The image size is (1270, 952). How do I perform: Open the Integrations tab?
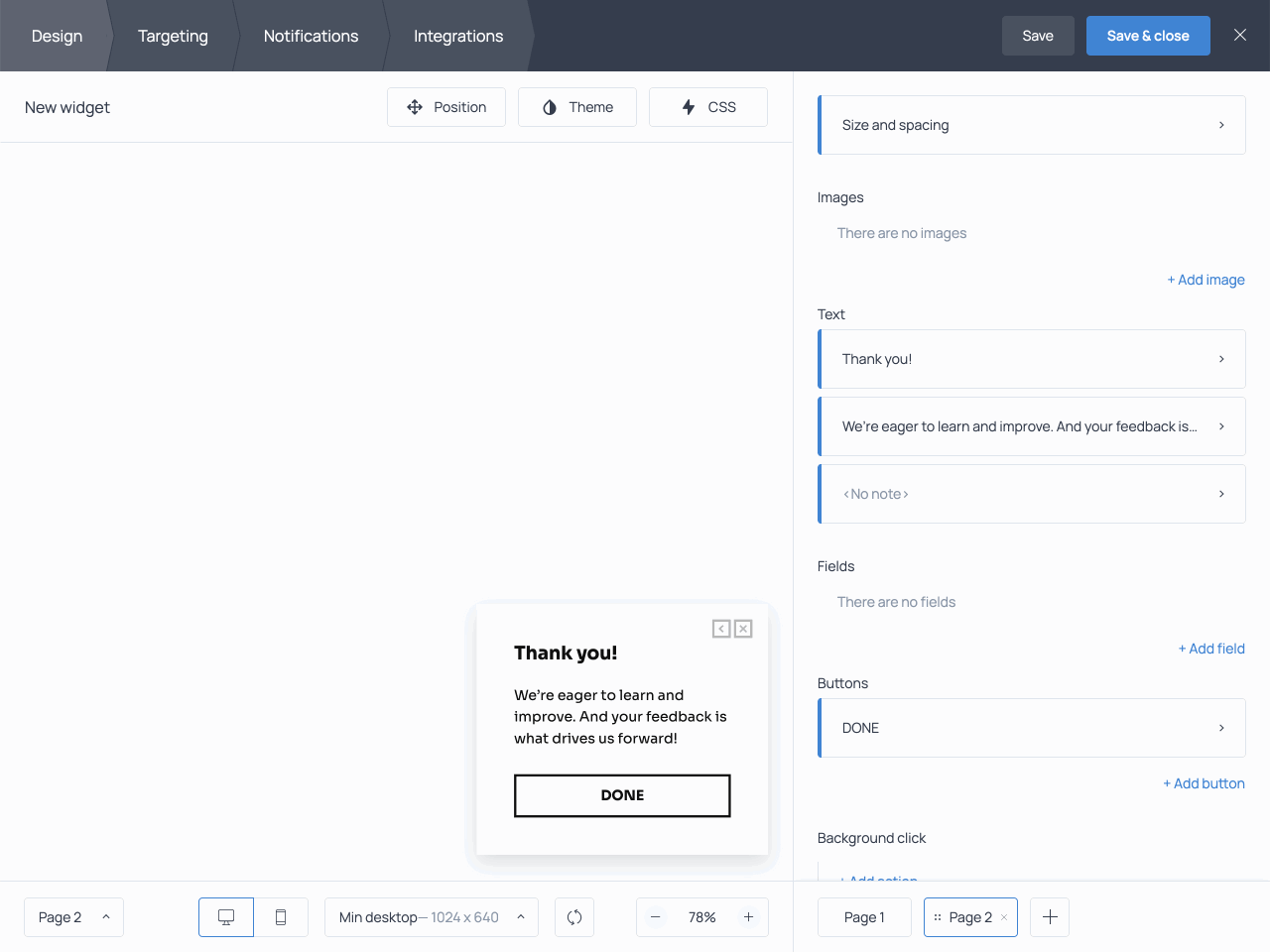458,36
